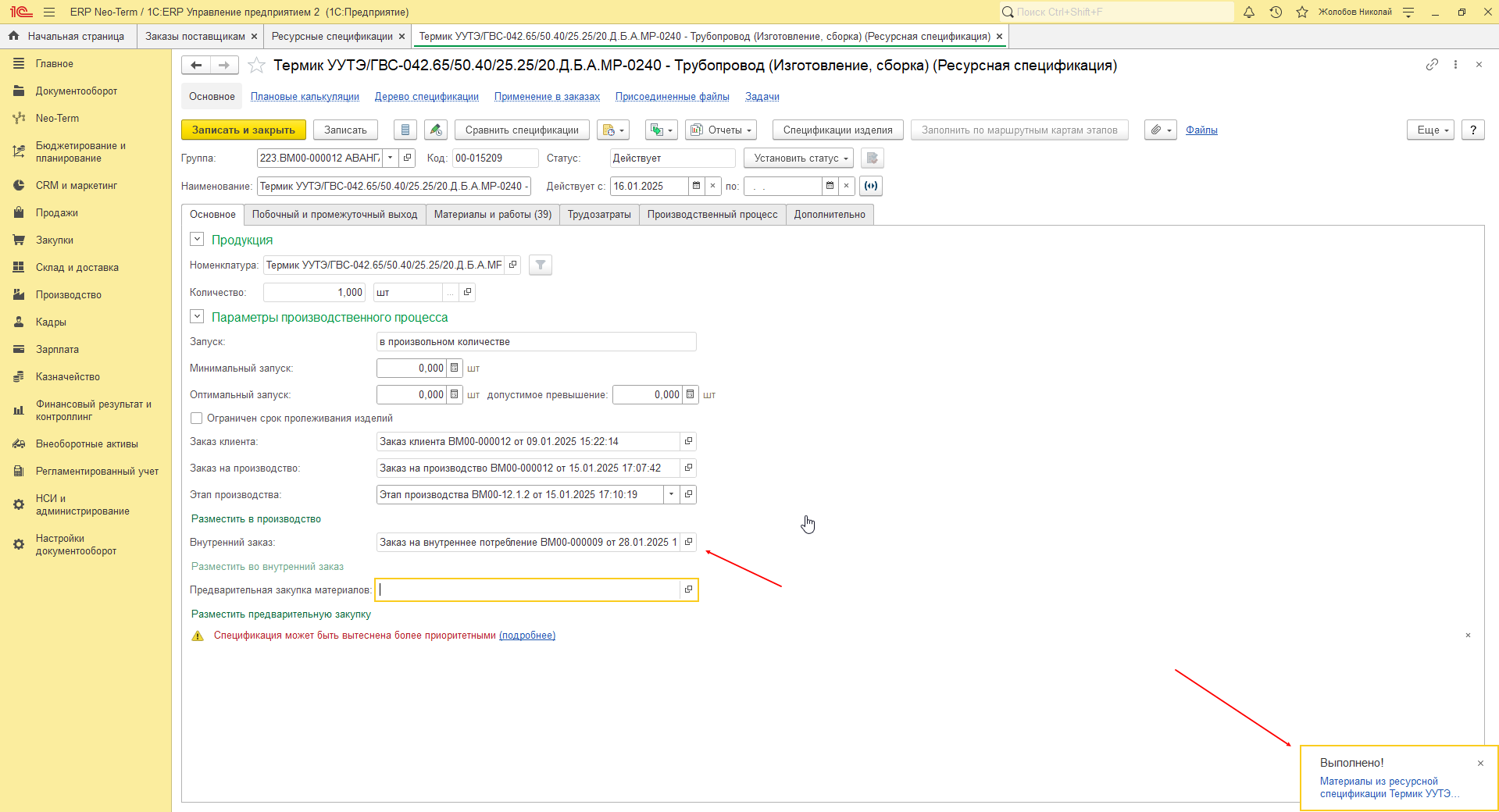This screenshot has width=1499, height=812.
Task: Go back with the left arrow button
Action: [x=196, y=66]
